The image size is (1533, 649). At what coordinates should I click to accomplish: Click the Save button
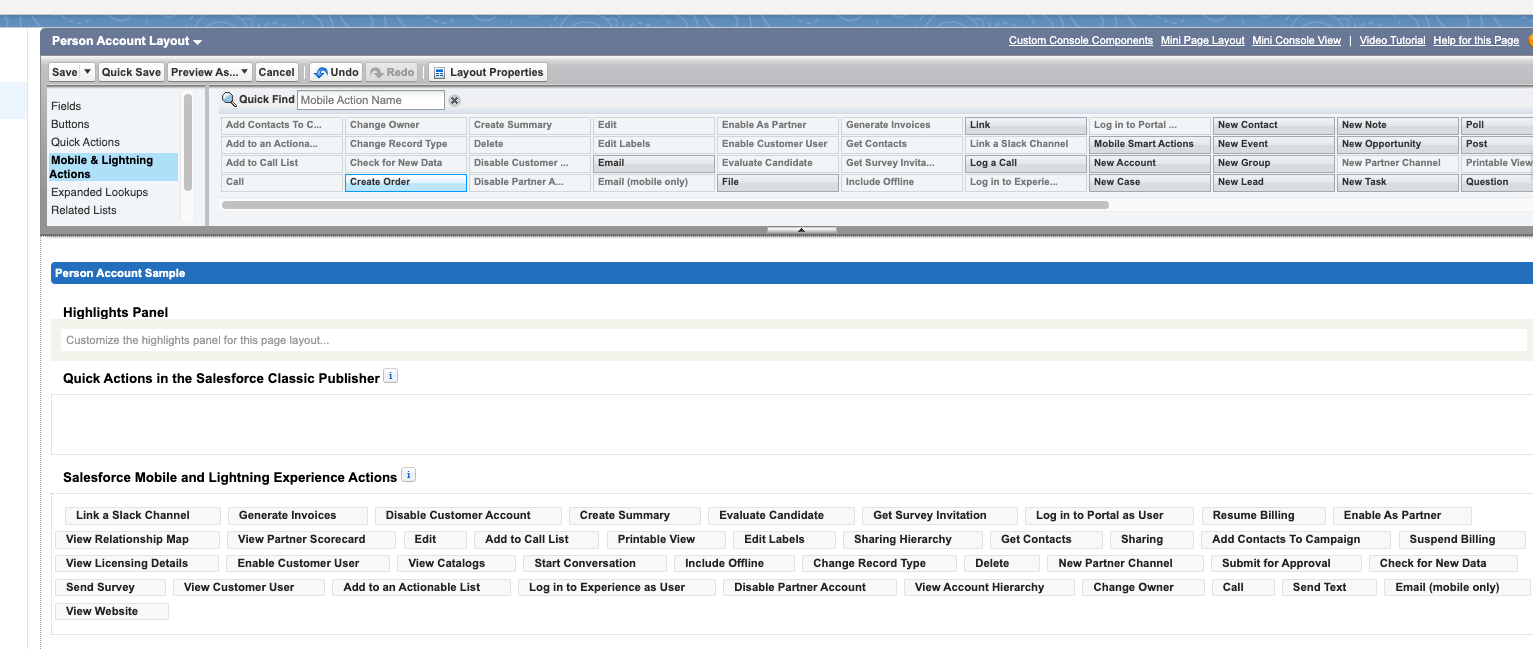point(65,72)
